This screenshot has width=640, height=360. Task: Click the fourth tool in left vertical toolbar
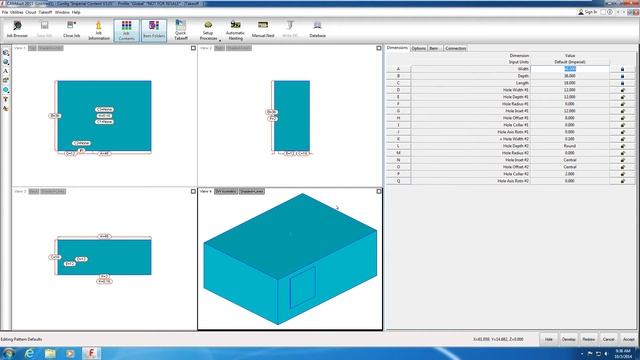point(6,80)
